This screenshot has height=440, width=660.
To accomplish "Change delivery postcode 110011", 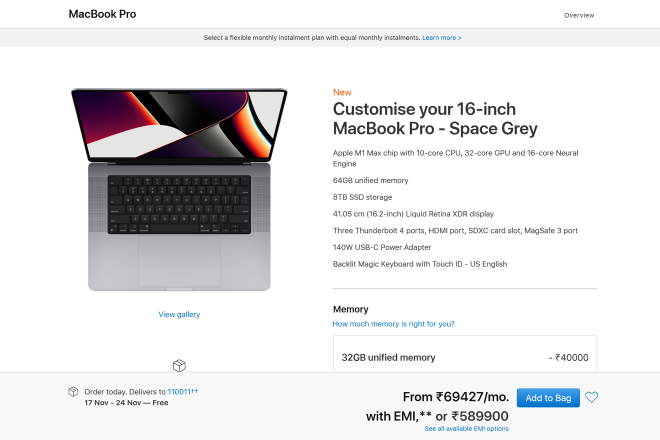I will click(182, 392).
